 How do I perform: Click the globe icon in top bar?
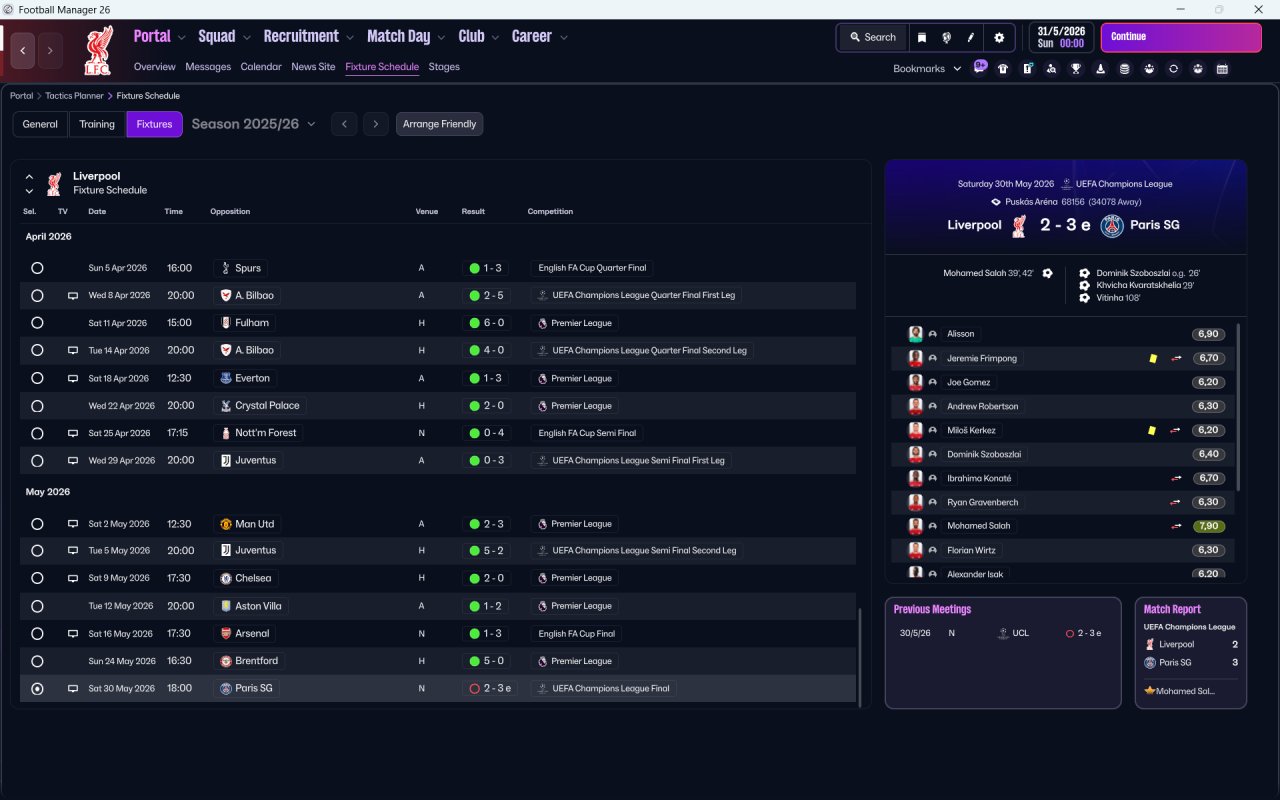946,38
